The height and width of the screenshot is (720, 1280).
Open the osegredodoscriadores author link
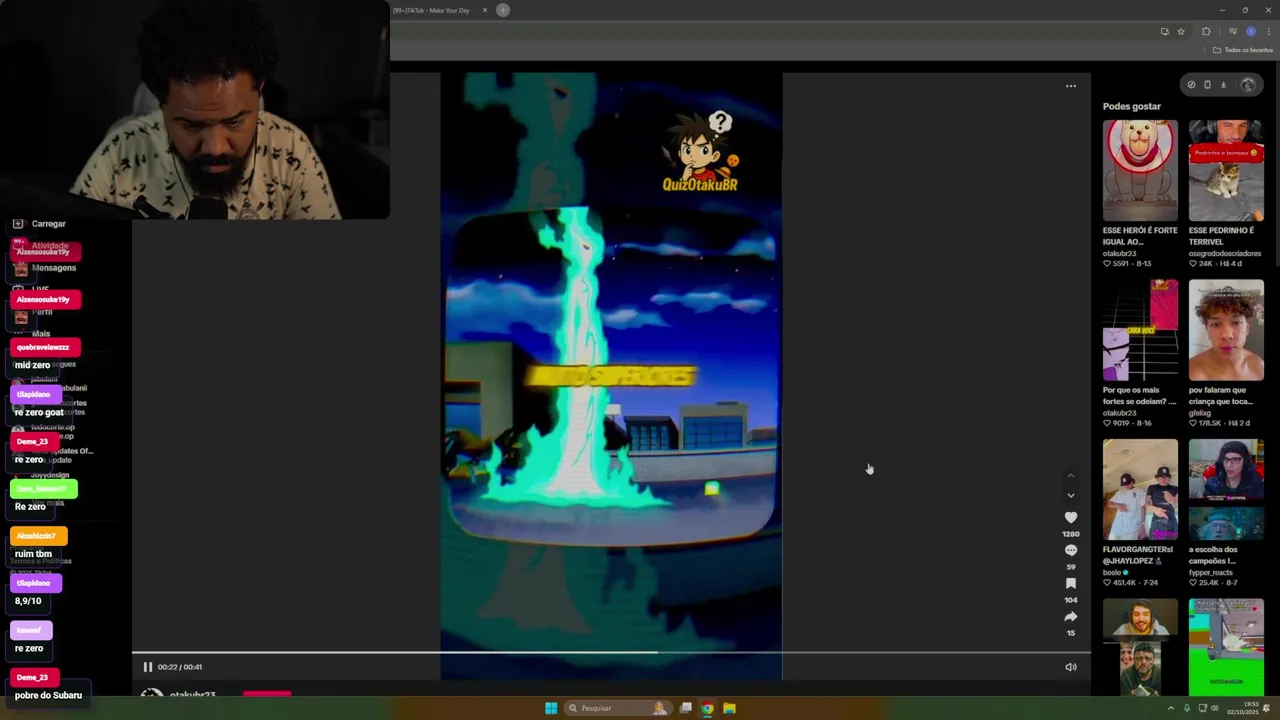pyautogui.click(x=1225, y=253)
